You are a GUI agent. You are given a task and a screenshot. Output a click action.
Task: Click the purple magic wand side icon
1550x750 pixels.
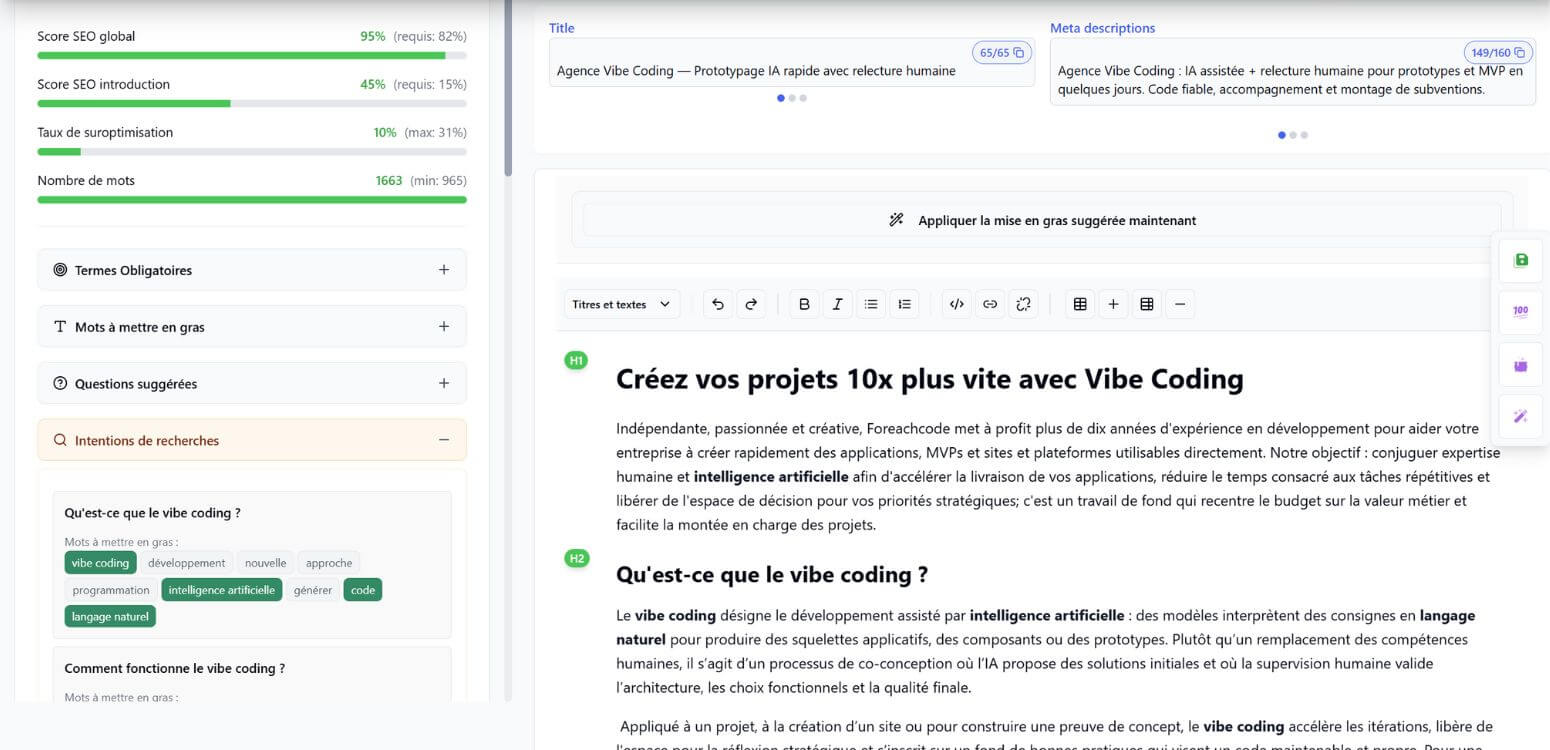(1521, 417)
